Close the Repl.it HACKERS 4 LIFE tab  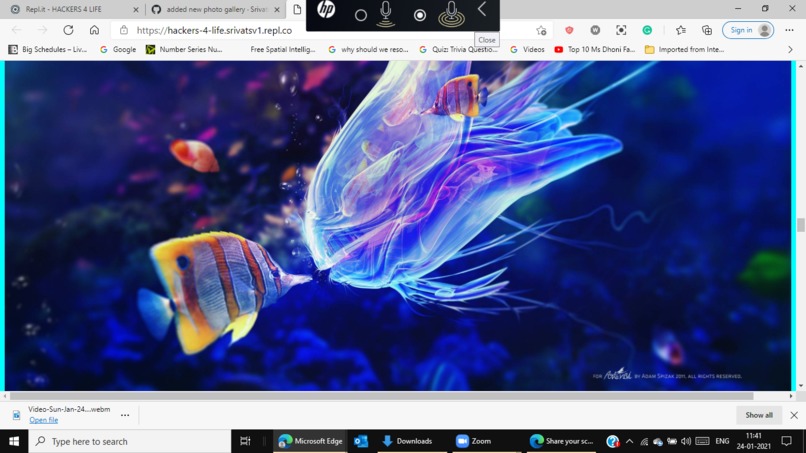[136, 9]
